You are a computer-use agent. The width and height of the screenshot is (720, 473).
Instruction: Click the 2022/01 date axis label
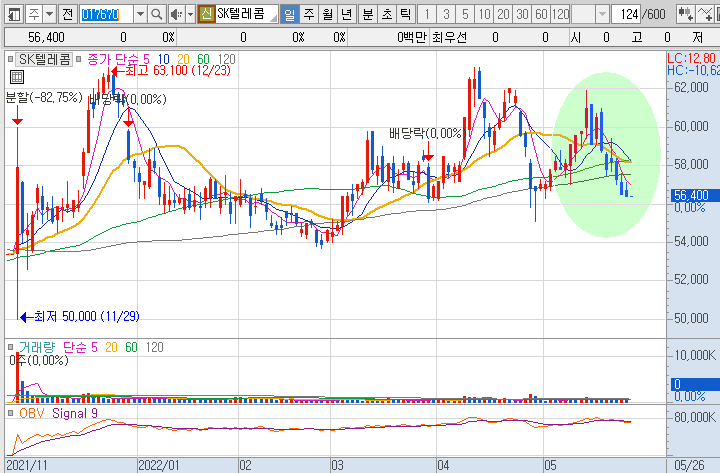pos(159,466)
